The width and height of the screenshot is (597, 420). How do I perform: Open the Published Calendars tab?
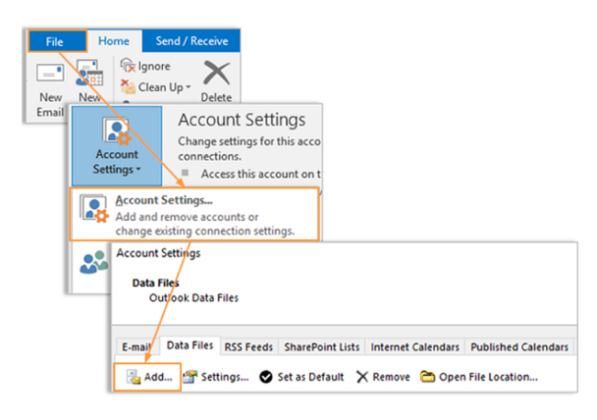point(519,347)
